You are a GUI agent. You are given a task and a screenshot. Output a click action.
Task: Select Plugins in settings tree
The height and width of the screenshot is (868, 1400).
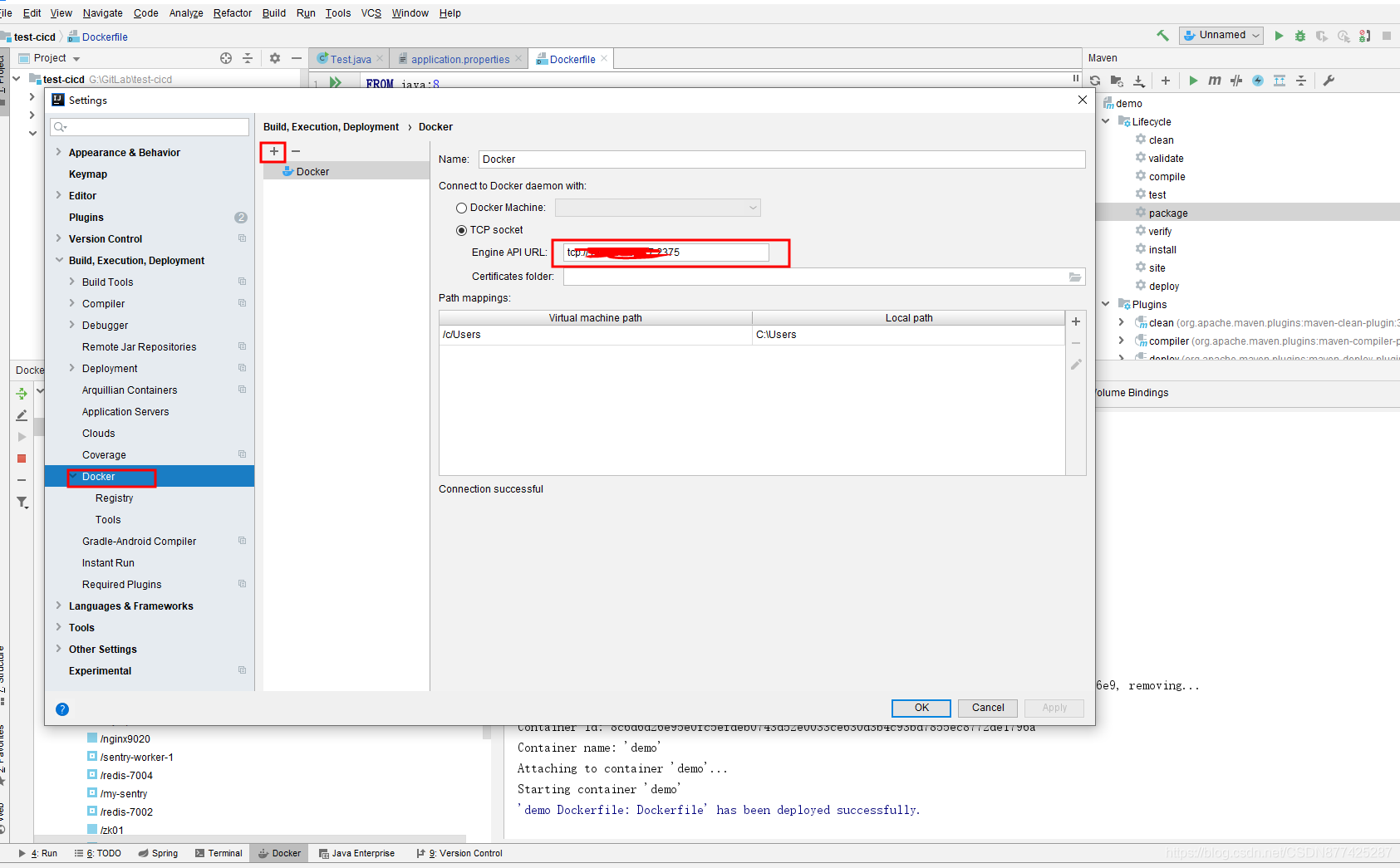tap(86, 218)
